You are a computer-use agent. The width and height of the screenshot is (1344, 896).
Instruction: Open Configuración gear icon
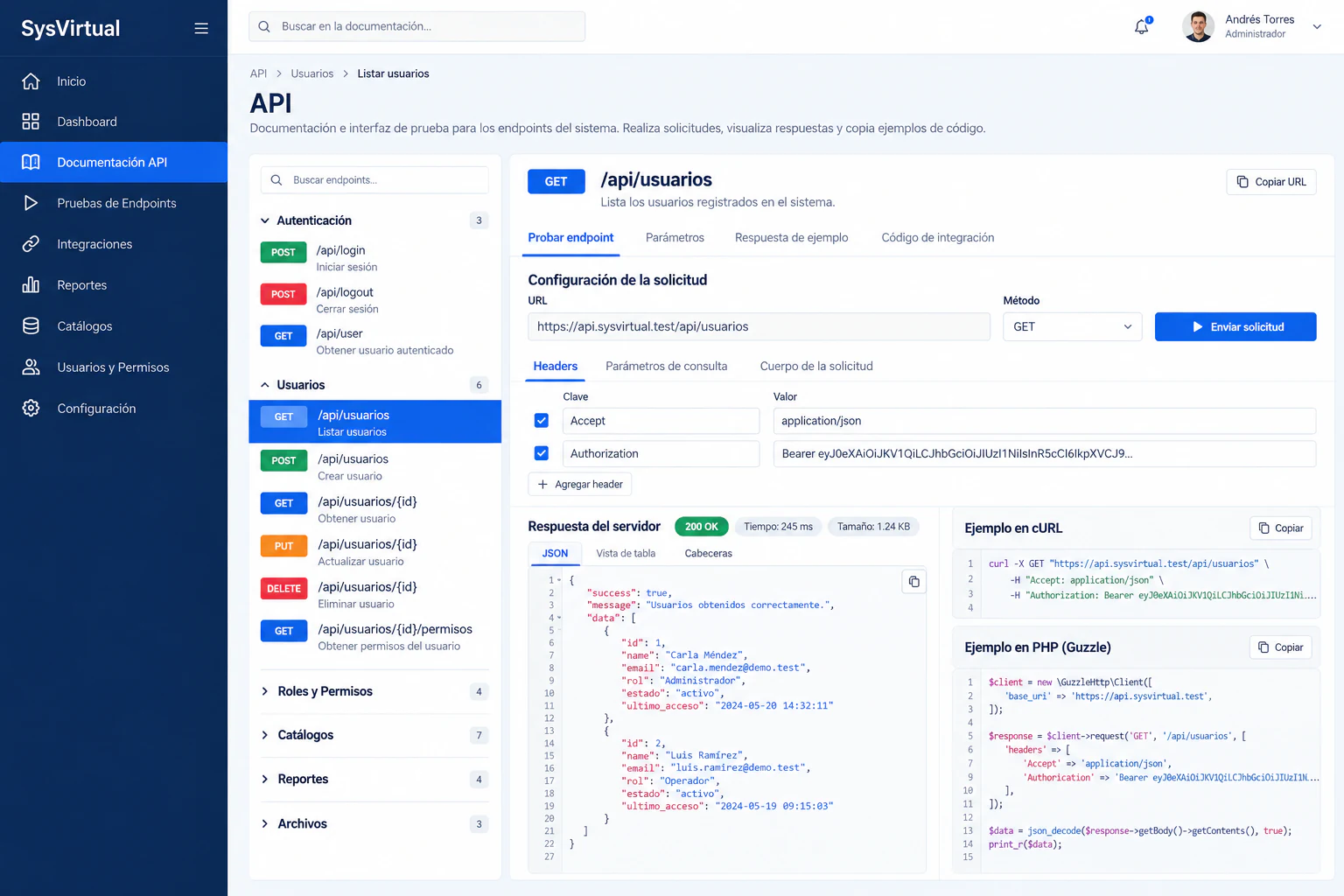point(31,409)
